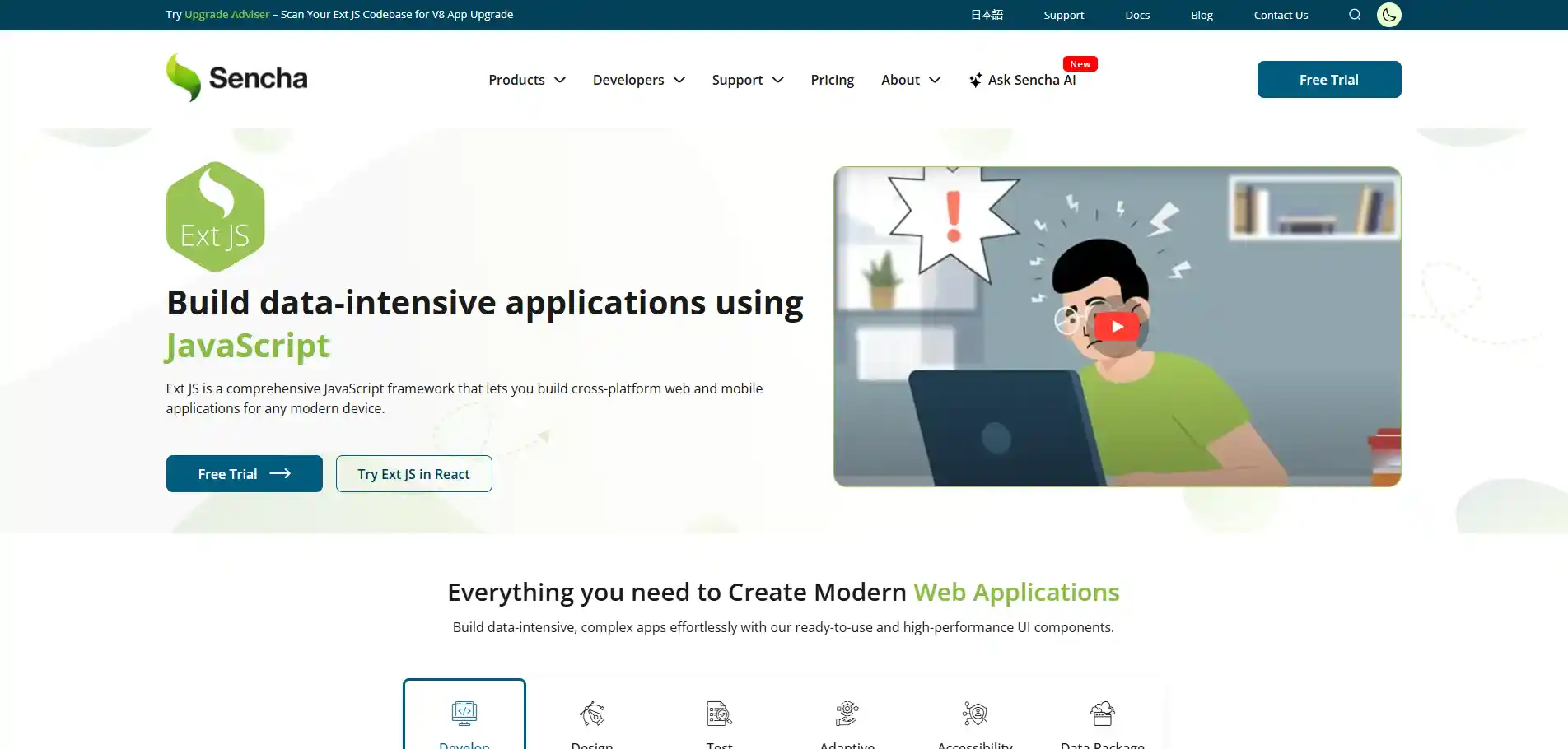The width and height of the screenshot is (1568, 749).
Task: Toggle dark mode with the moon icon
Action: [1389, 15]
